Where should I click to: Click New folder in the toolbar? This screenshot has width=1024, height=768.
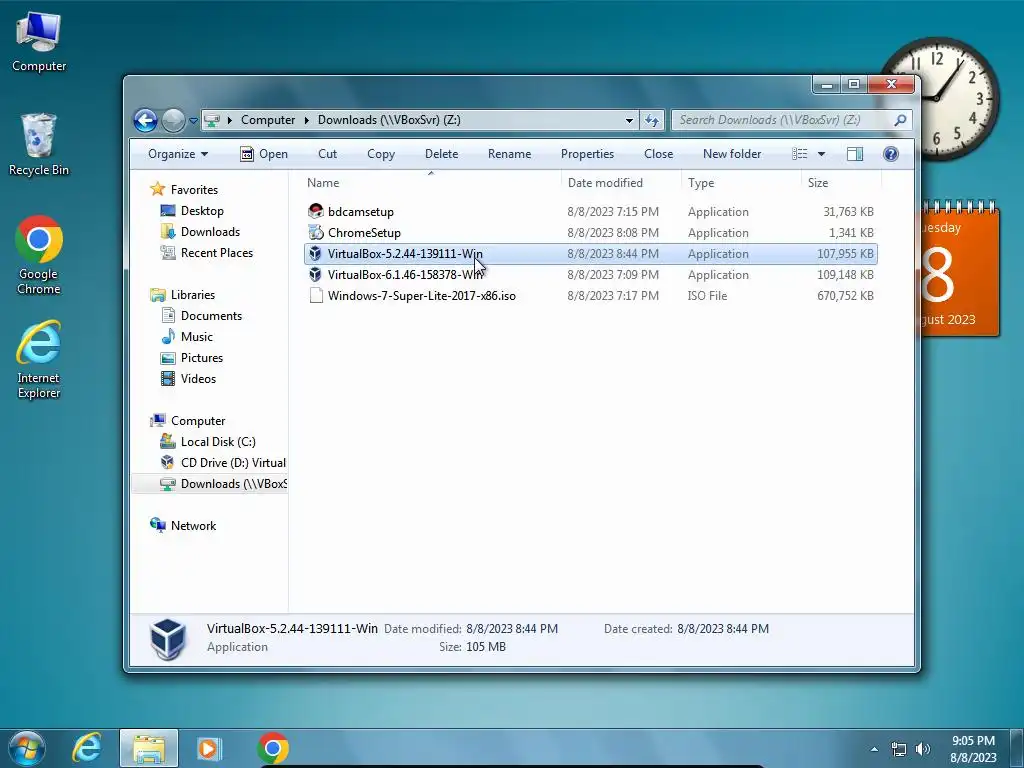tap(732, 154)
